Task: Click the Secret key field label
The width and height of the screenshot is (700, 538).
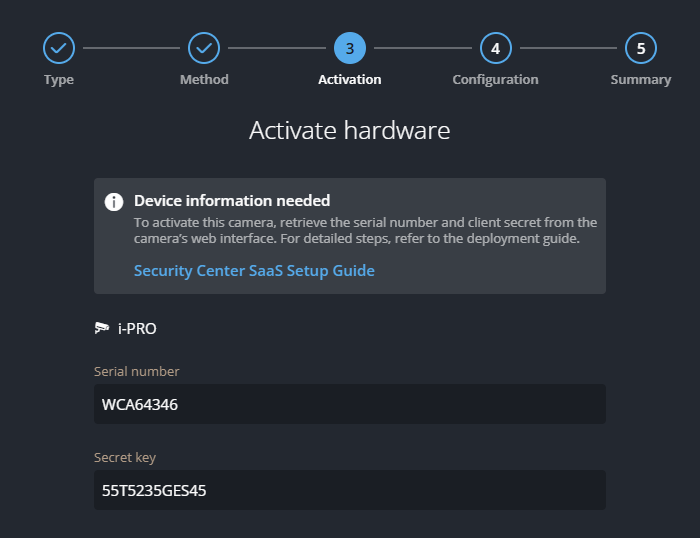Action: pos(125,457)
